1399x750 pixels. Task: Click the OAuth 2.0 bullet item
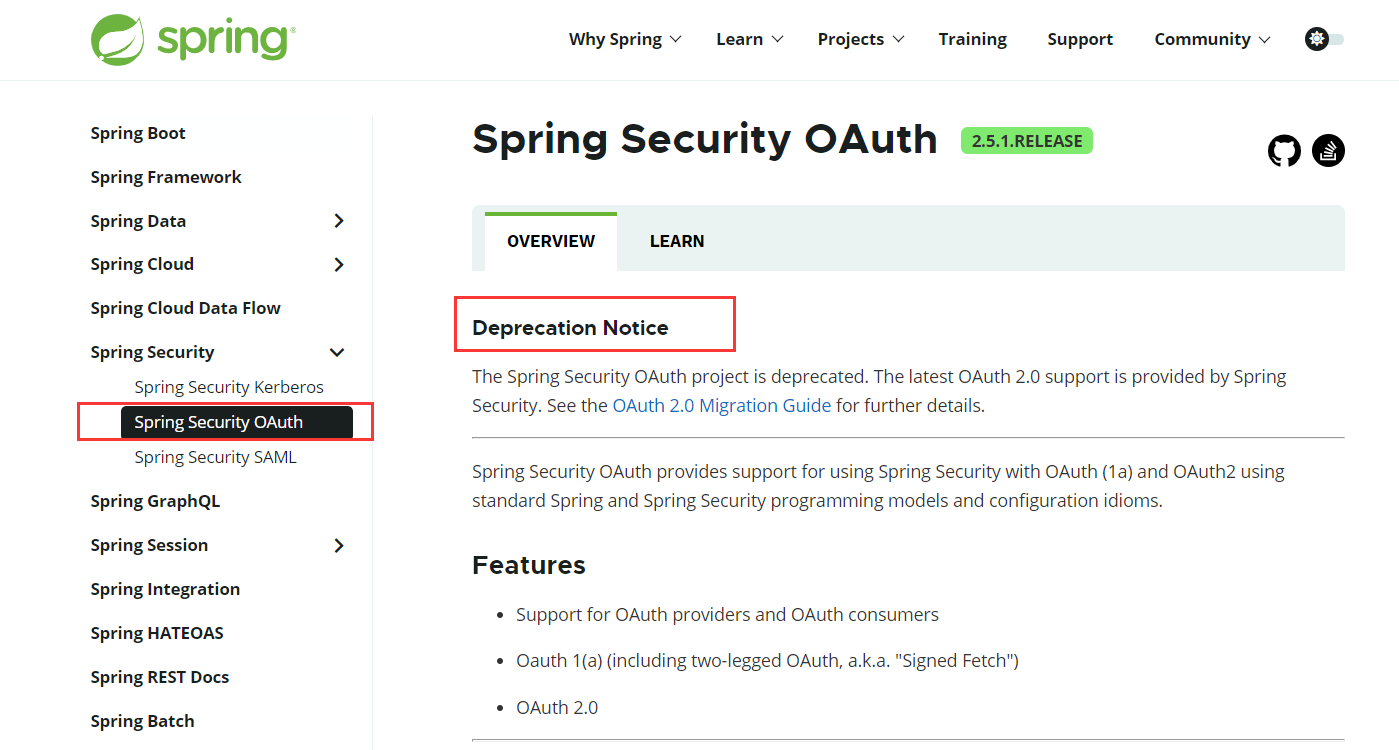coord(557,707)
